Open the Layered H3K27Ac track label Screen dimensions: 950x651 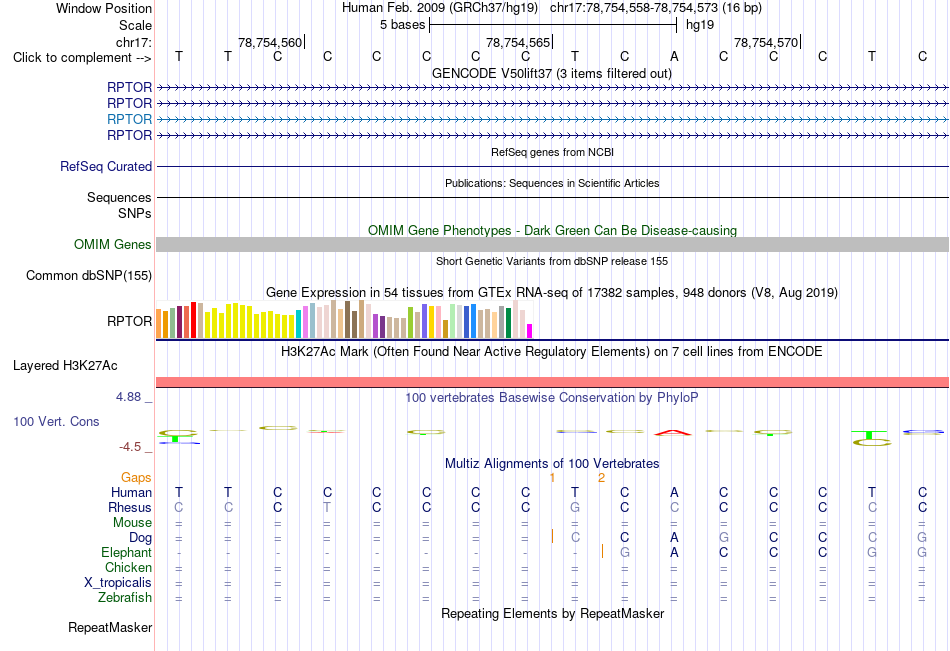(x=65, y=366)
